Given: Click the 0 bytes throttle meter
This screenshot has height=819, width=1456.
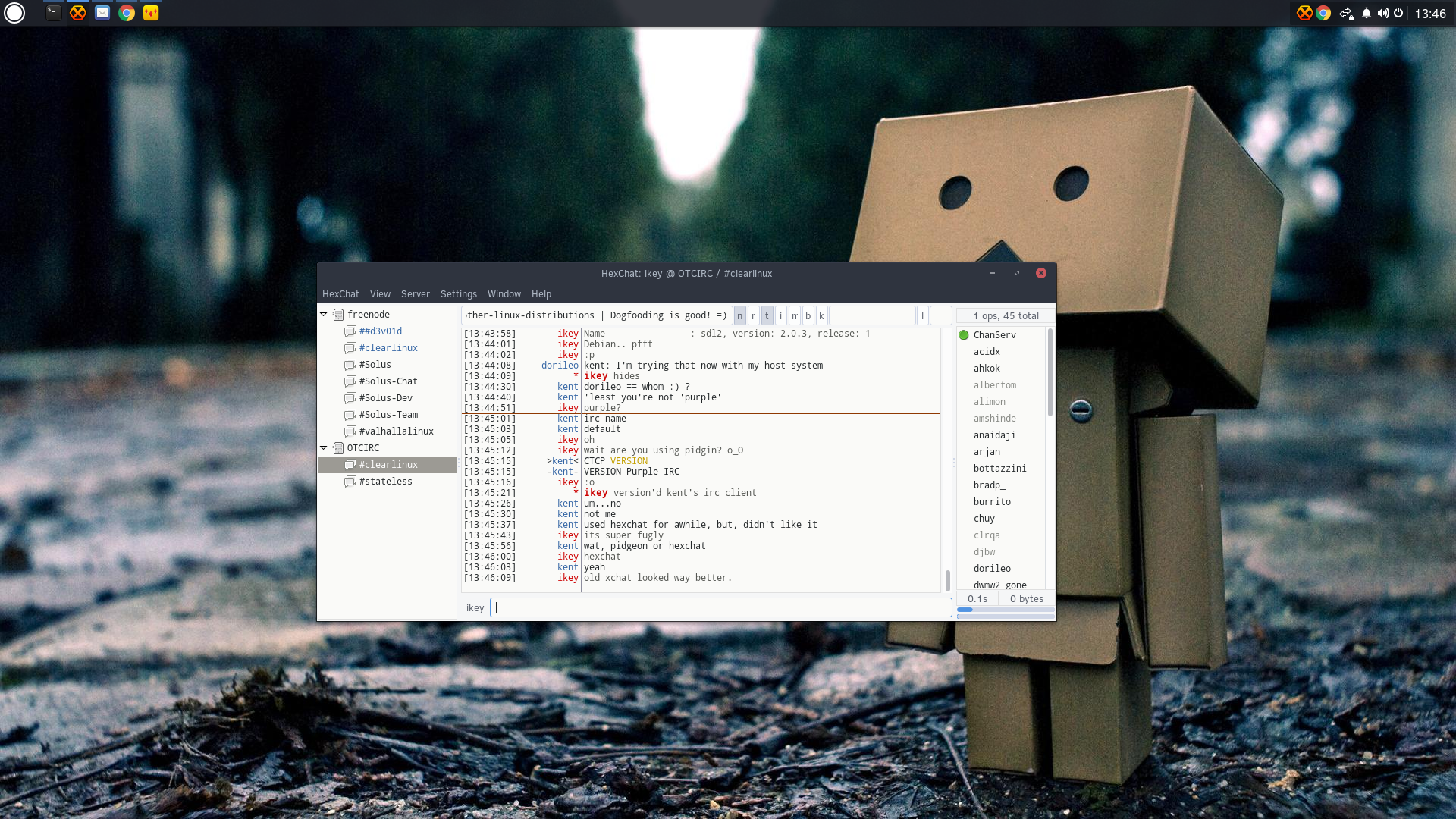Looking at the screenshot, I should (x=1027, y=599).
